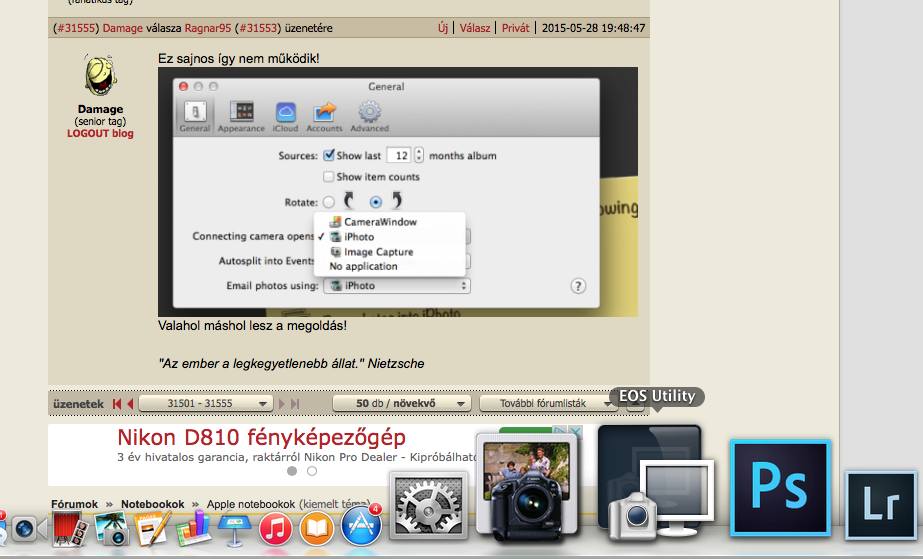Click the help question mark button
Image resolution: width=923 pixels, height=559 pixels.
coord(578,286)
